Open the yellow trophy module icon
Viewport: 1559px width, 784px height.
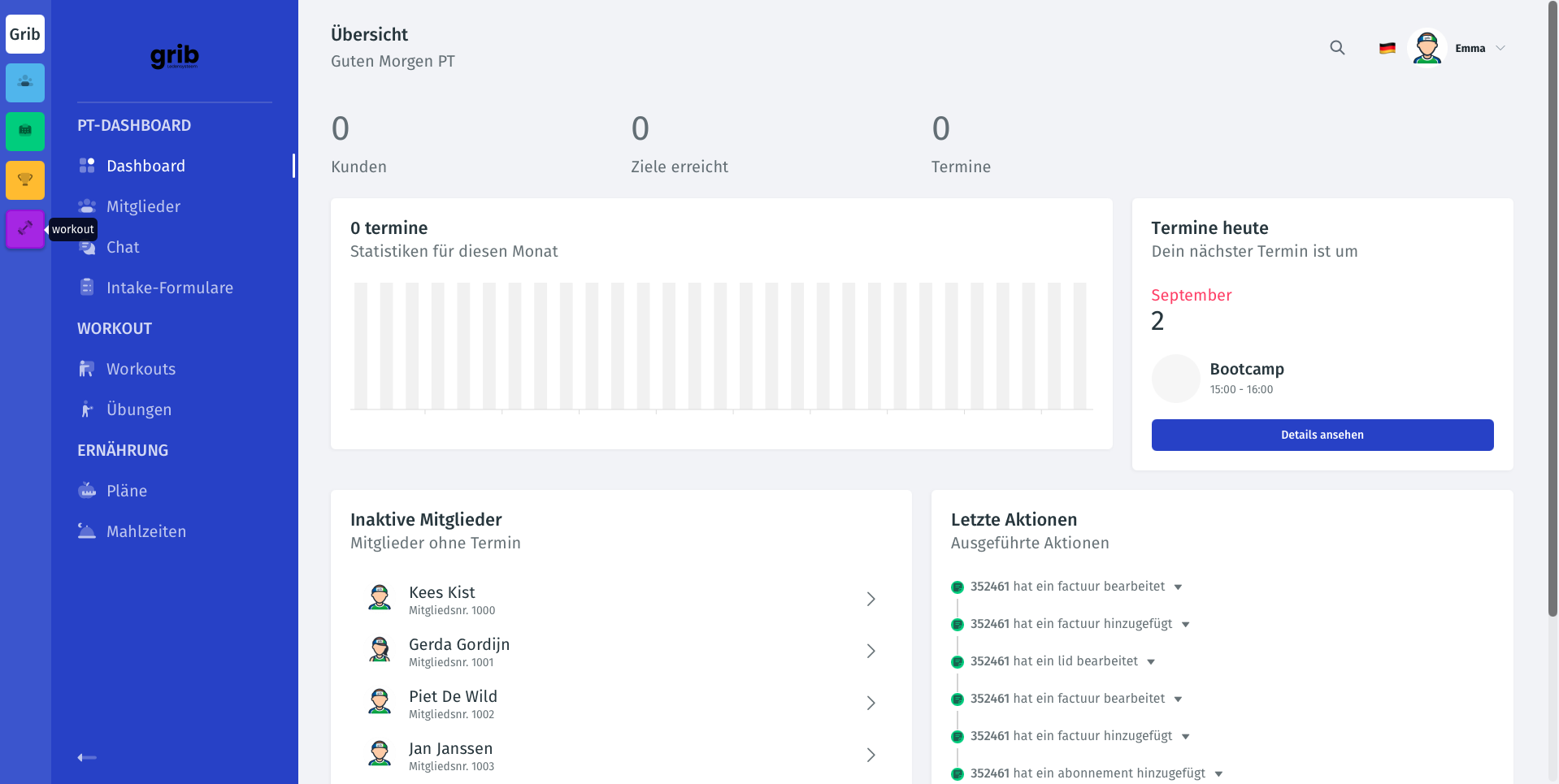point(25,180)
